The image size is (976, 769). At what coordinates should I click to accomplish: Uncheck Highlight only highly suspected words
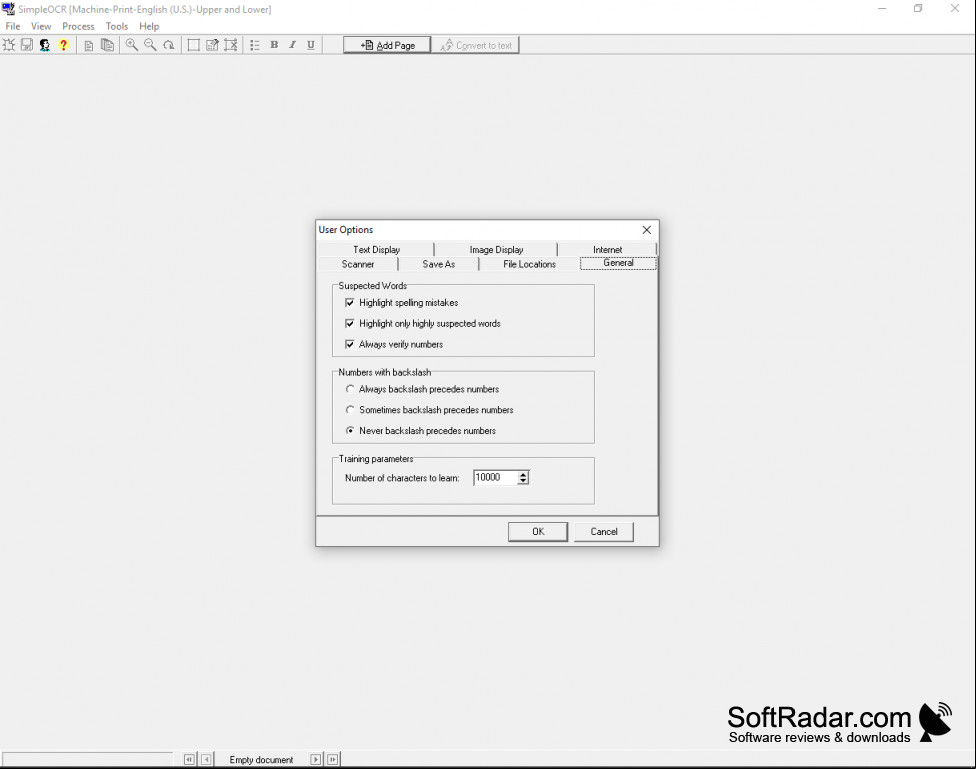click(350, 323)
